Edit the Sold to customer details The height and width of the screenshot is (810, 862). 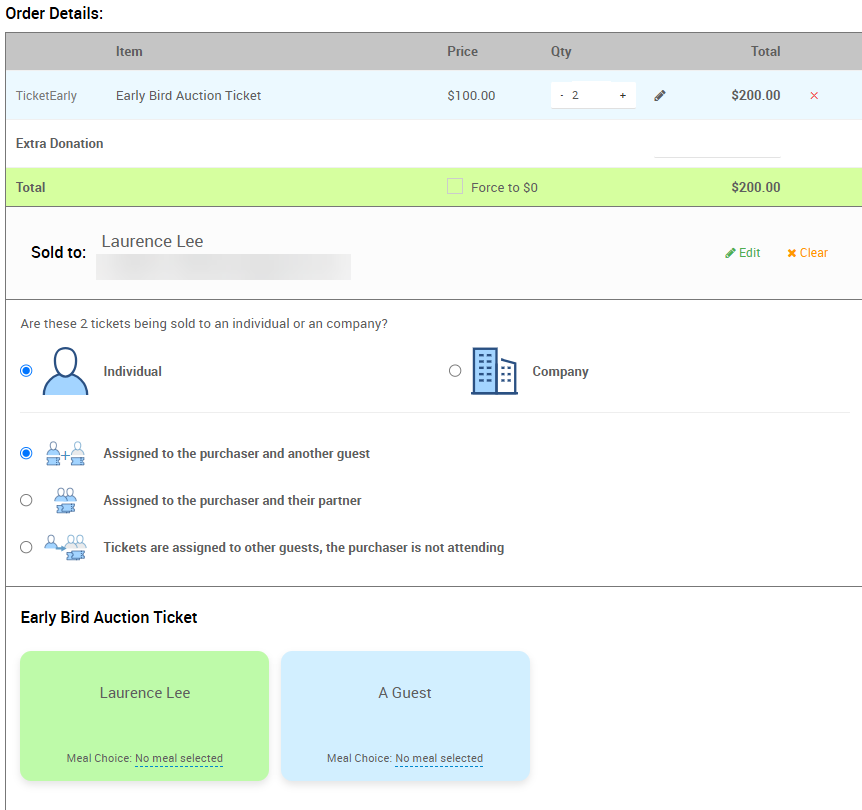tap(743, 253)
